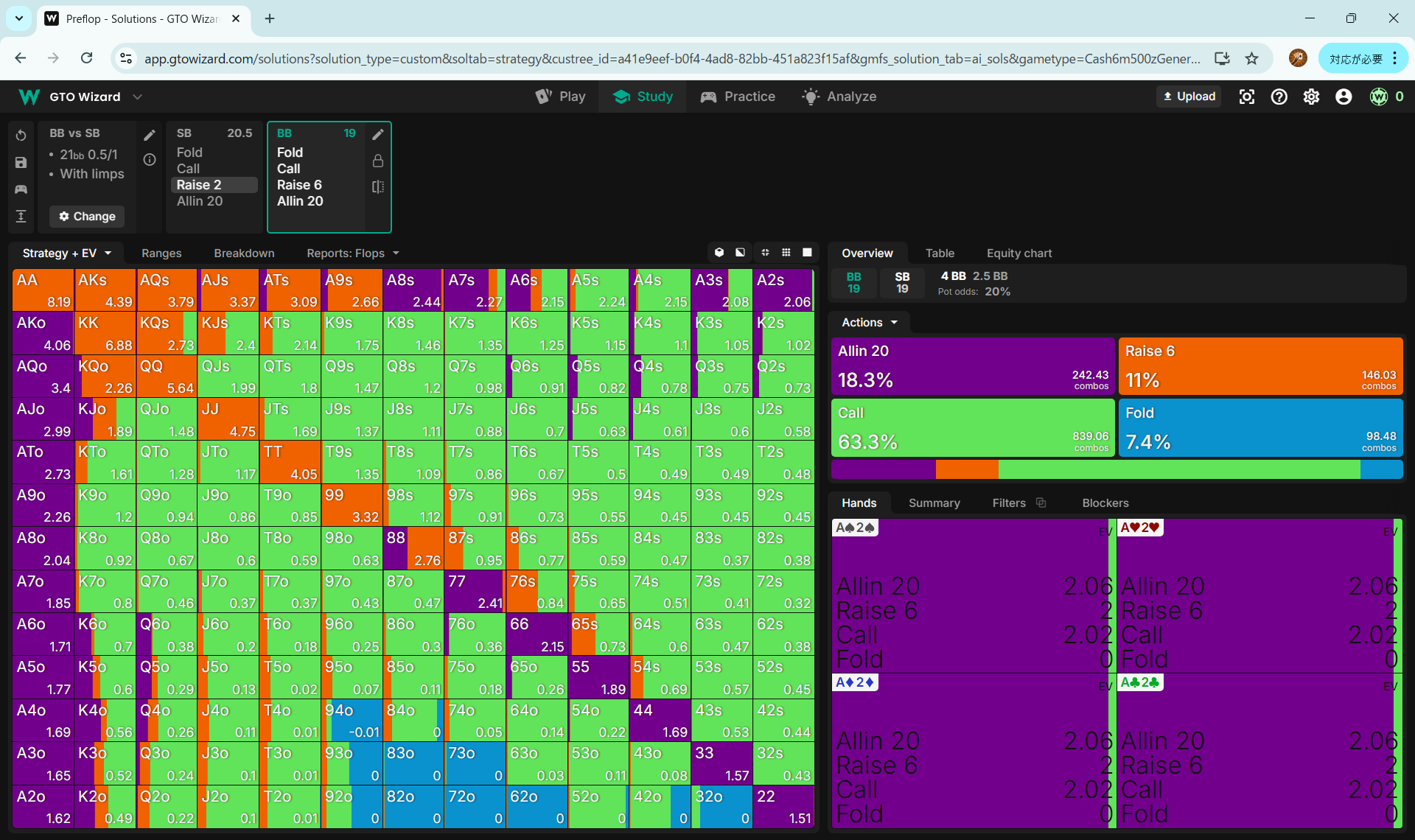Switch to the Equity chart tab
This screenshot has height=840, width=1415.
[x=1019, y=253]
